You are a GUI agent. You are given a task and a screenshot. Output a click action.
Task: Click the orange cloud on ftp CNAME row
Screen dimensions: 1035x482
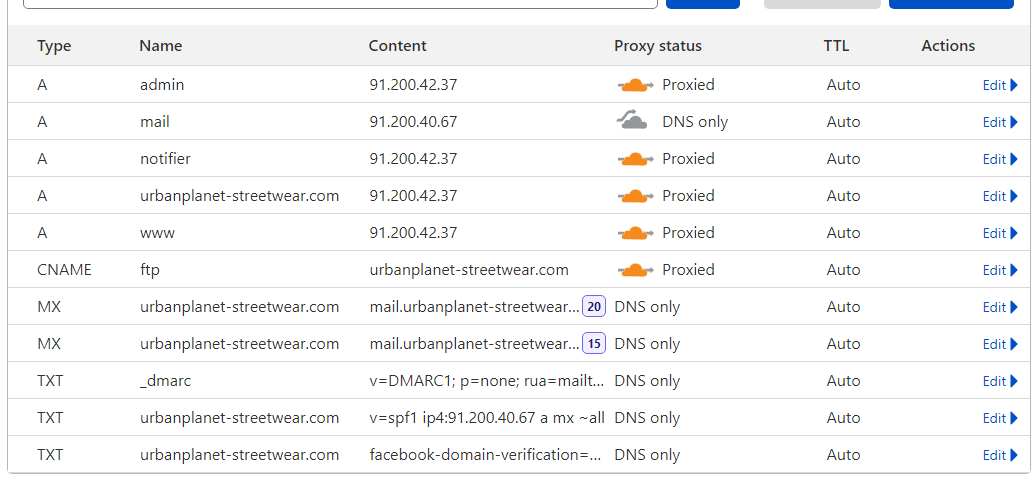pos(635,270)
